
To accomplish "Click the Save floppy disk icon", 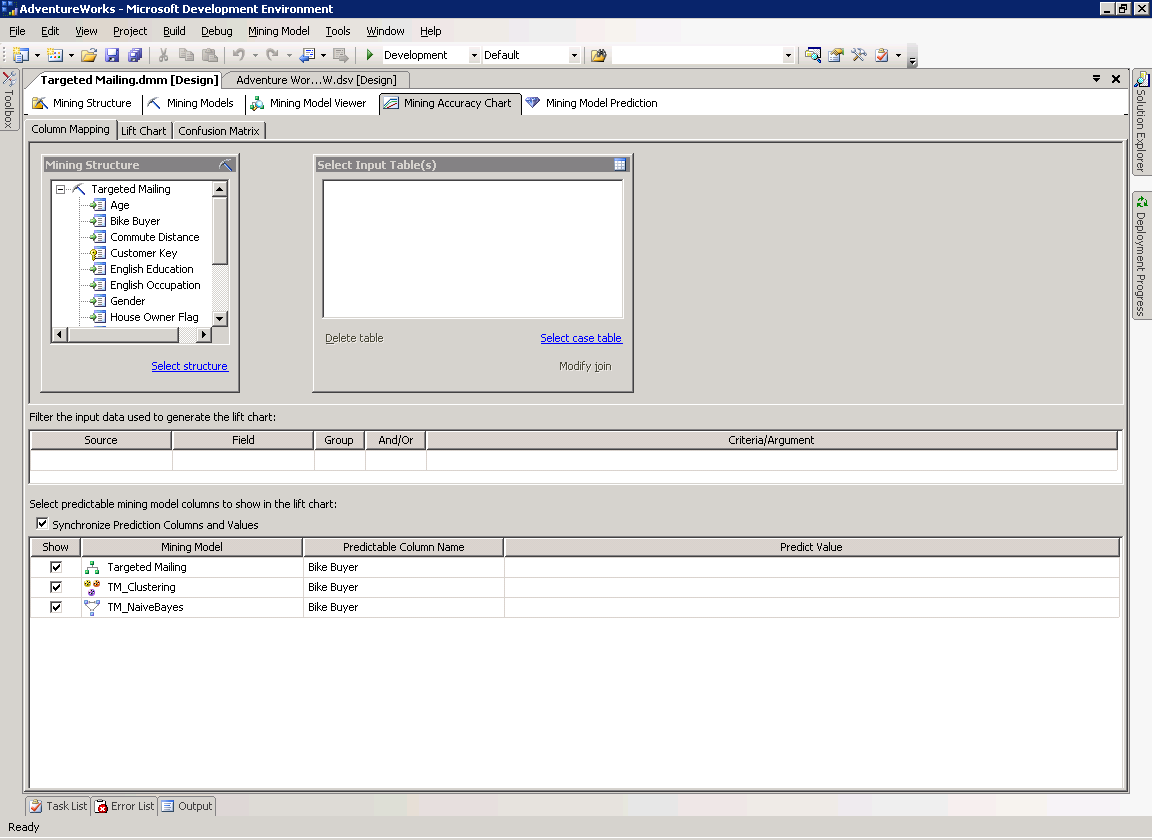I will [112, 55].
